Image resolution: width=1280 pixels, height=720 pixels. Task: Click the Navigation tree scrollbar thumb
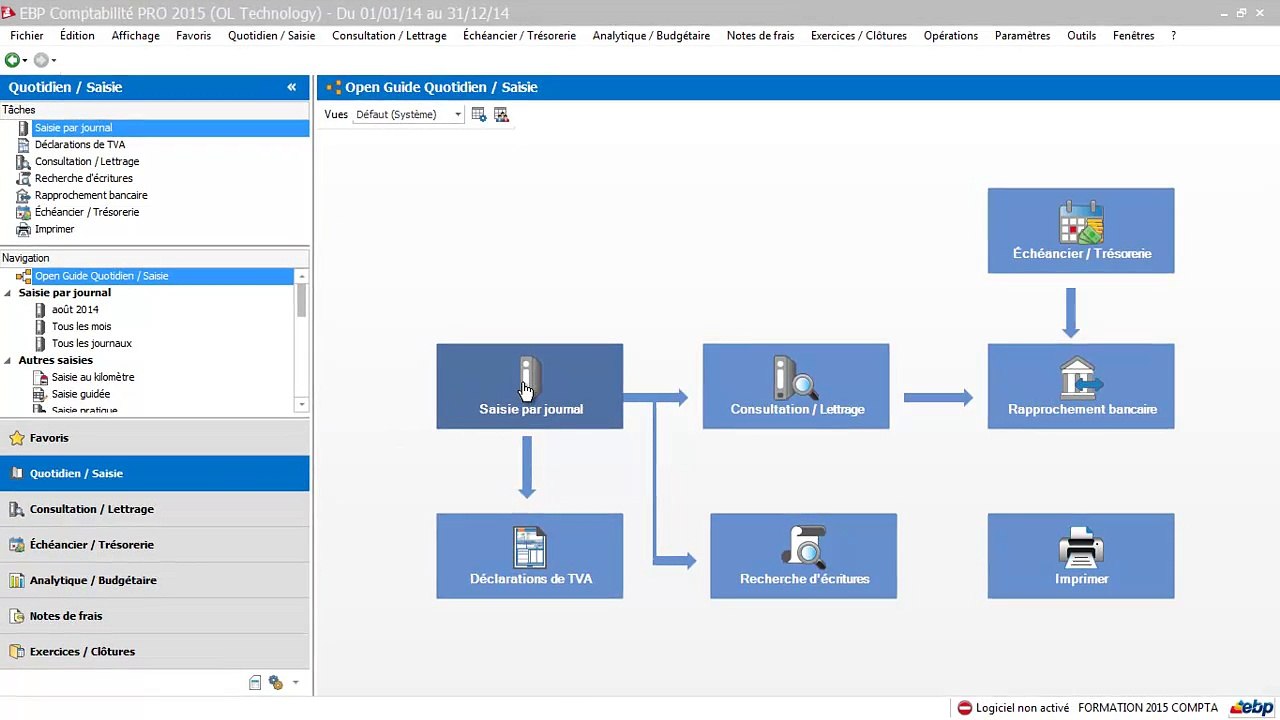[x=302, y=300]
